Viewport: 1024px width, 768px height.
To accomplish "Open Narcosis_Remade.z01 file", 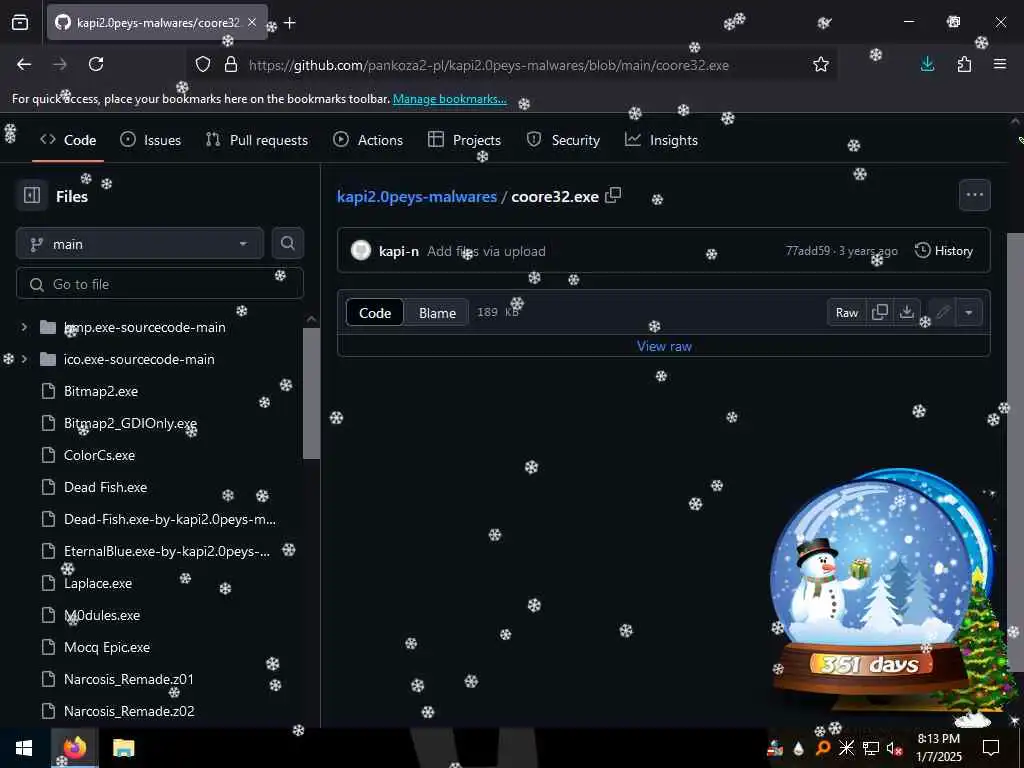I will (x=129, y=679).
